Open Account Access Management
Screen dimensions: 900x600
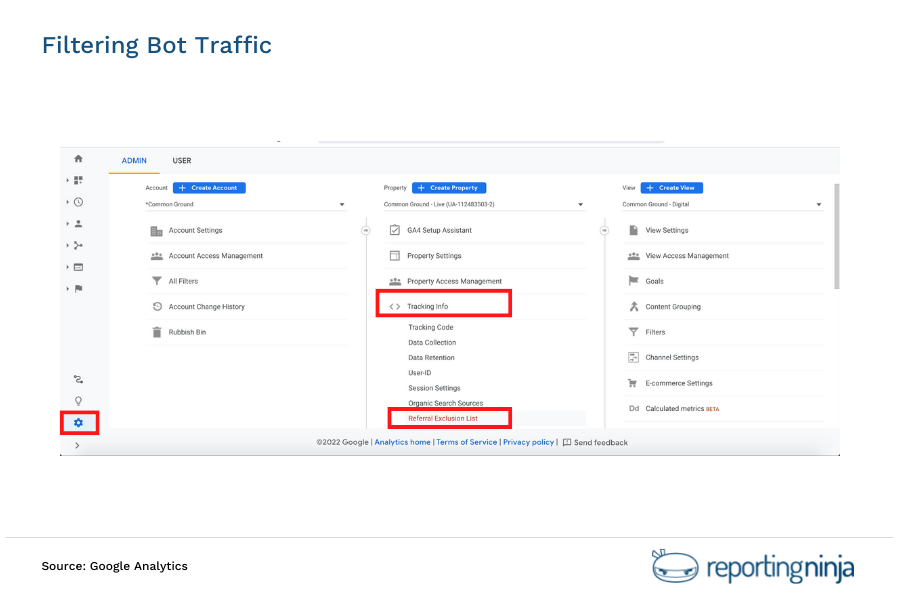[x=247, y=256]
